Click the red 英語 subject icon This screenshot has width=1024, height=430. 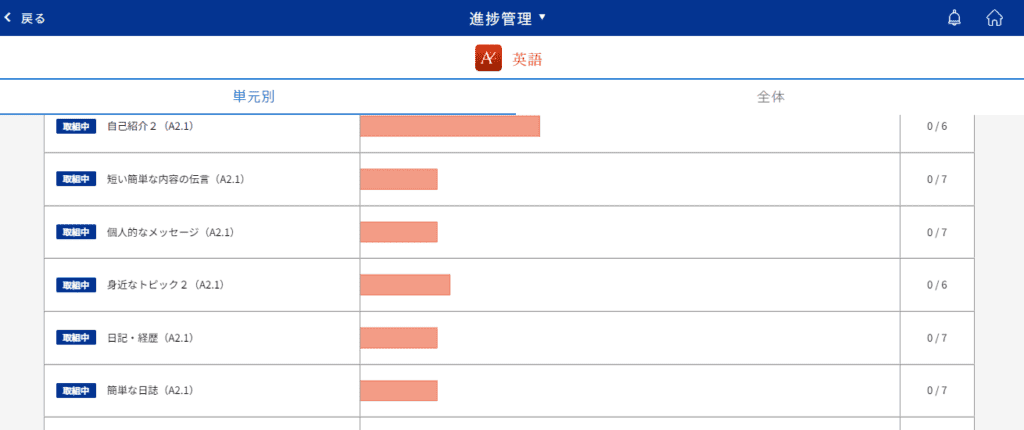[x=488, y=58]
